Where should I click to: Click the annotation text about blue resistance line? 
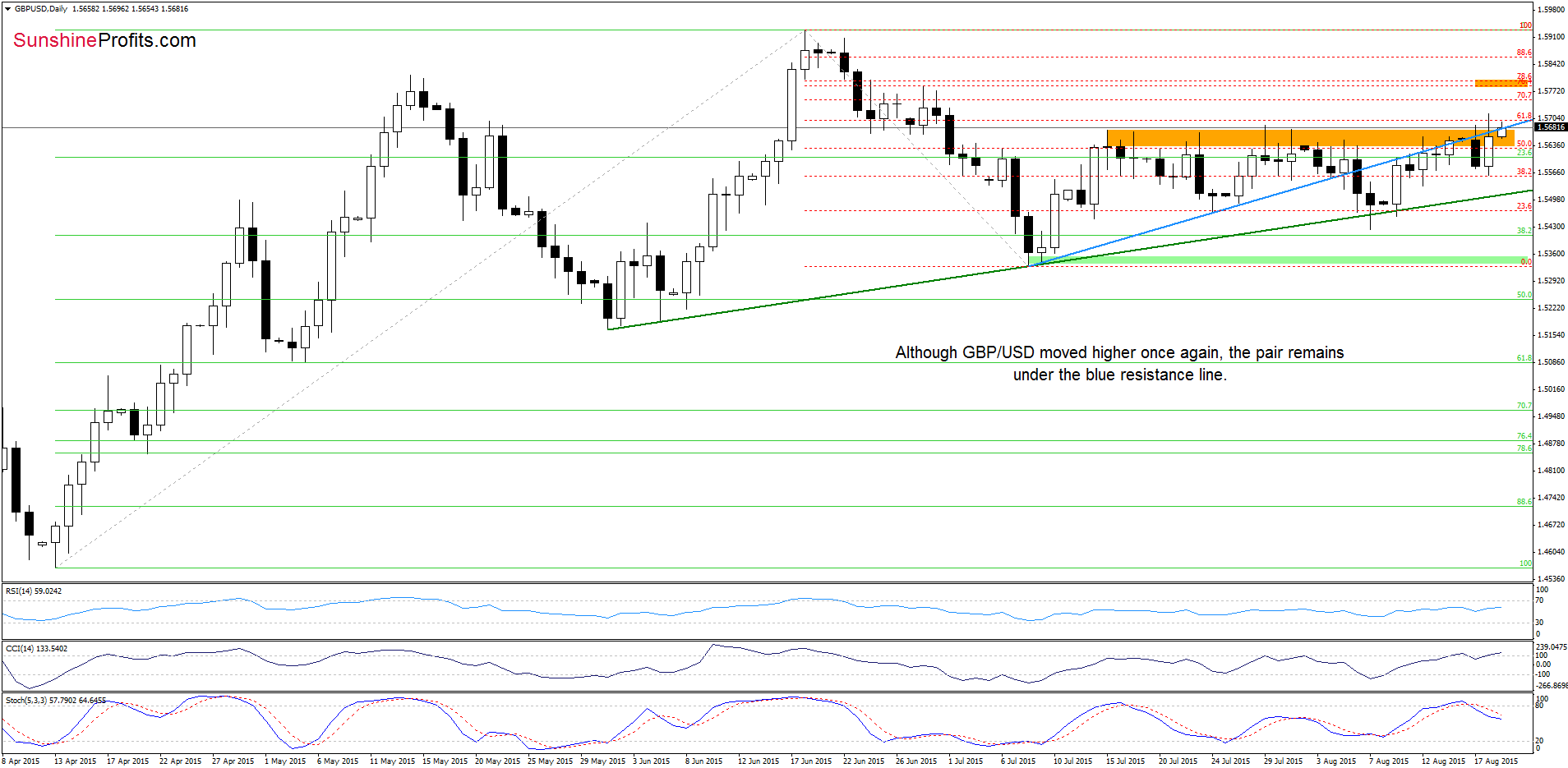(x=1119, y=363)
